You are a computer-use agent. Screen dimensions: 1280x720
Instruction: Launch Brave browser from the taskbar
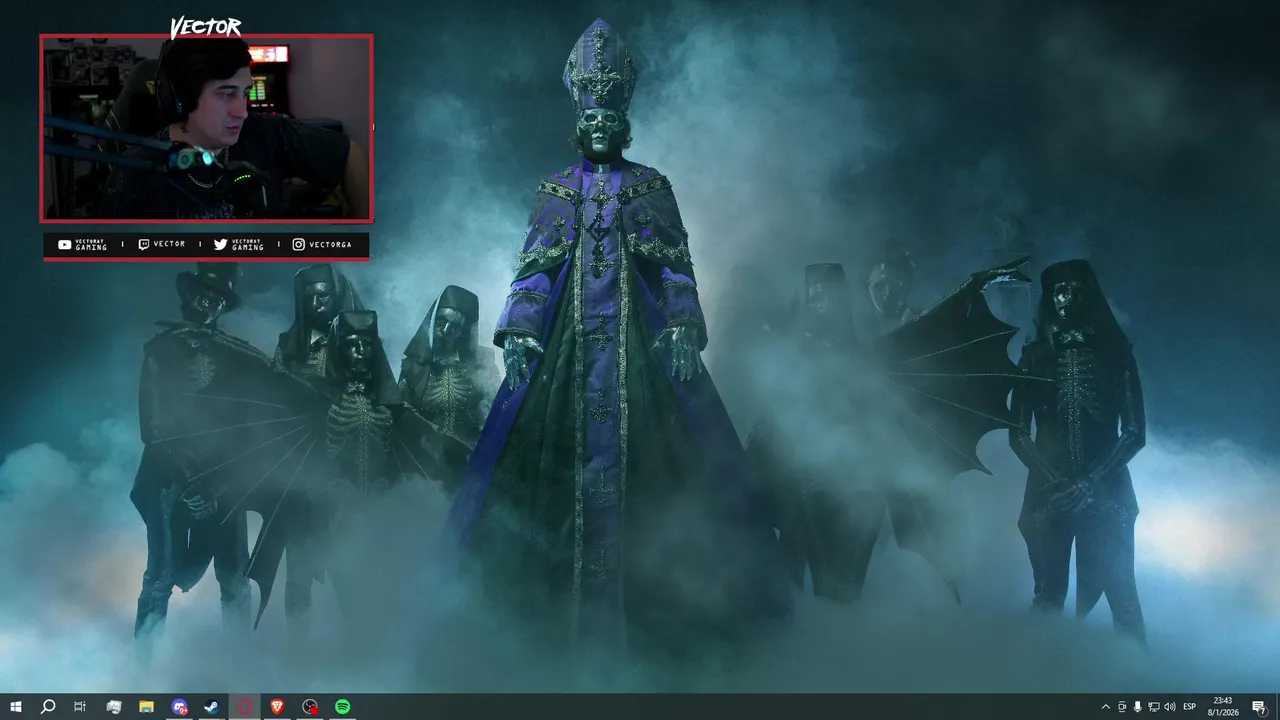coord(277,707)
